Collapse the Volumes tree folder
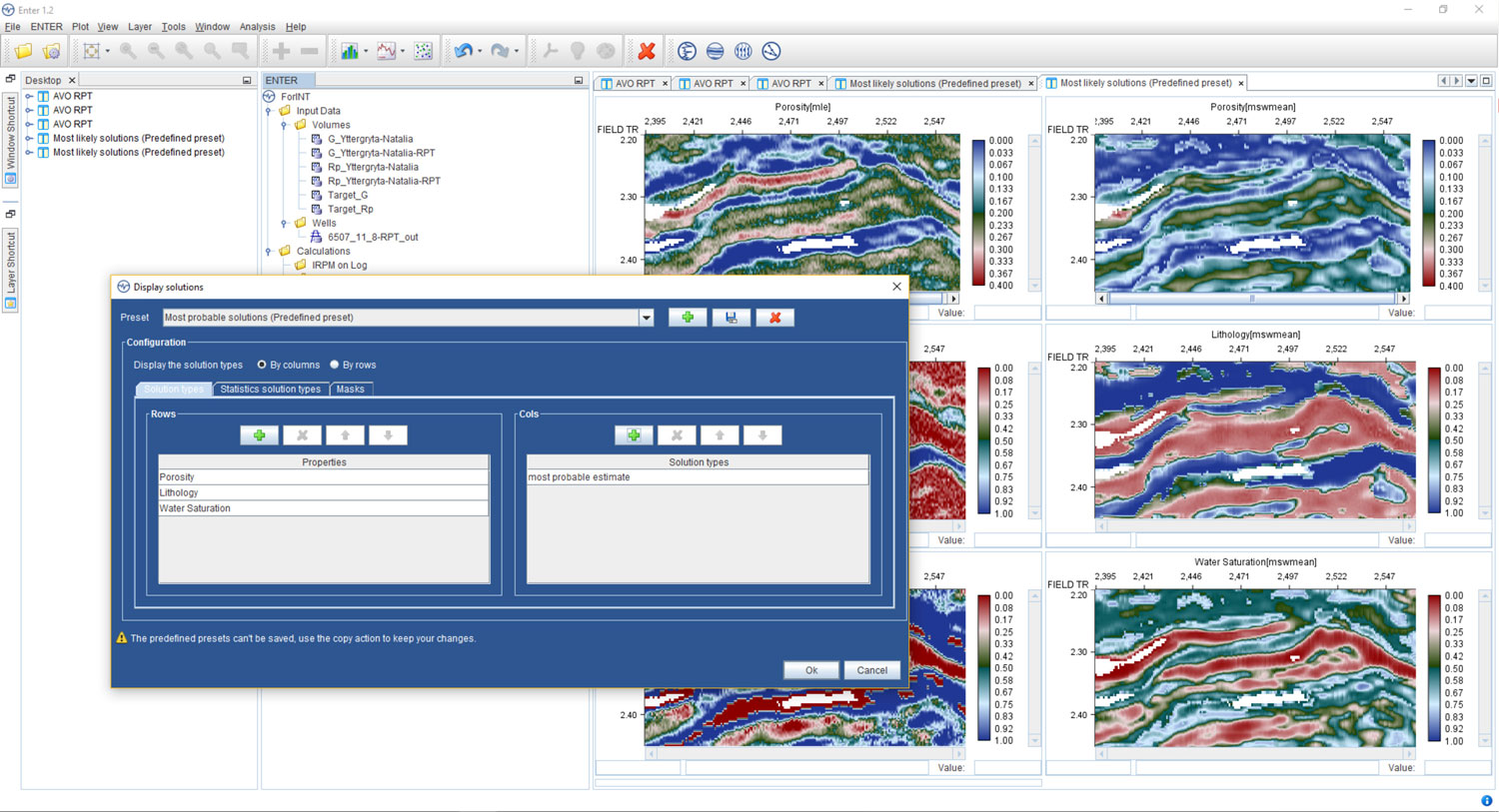 coord(284,125)
